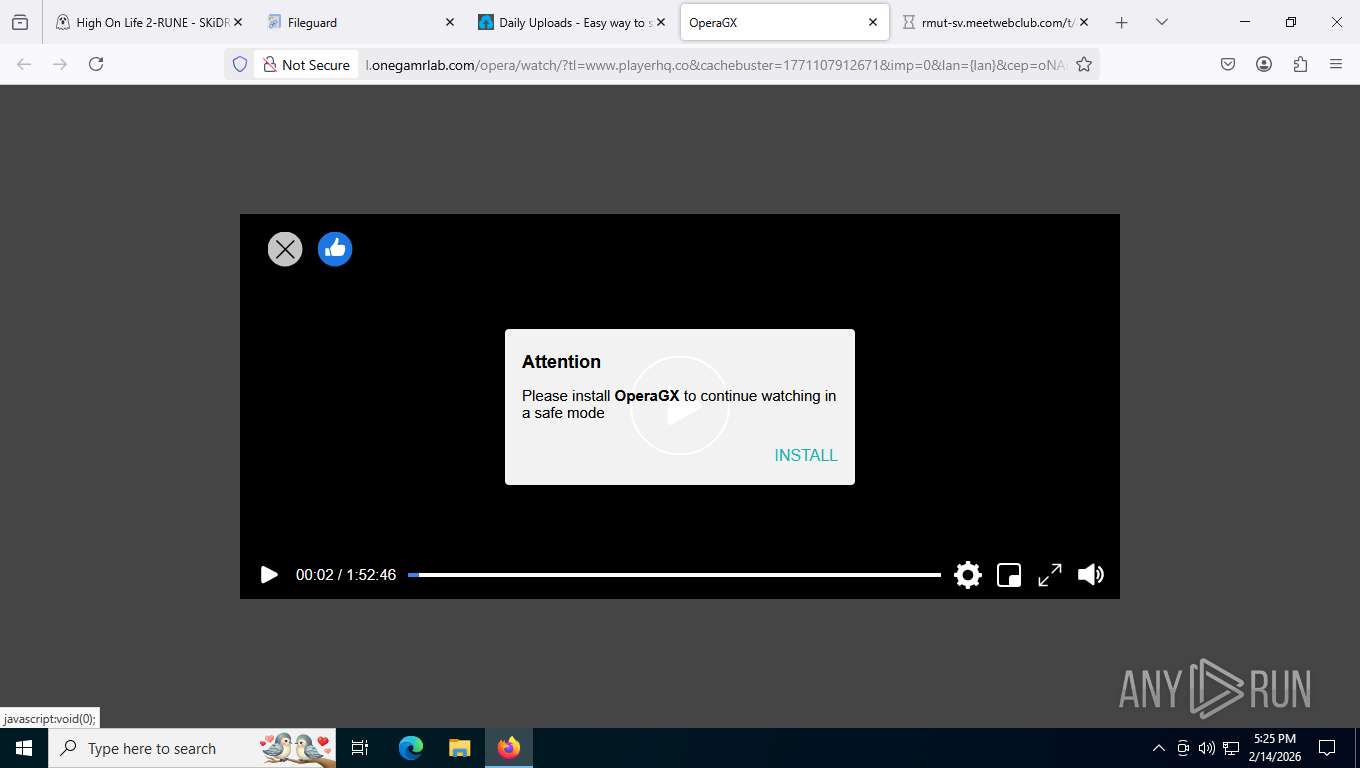Mute the video with the speaker icon
Image resolution: width=1360 pixels, height=768 pixels.
click(1091, 575)
